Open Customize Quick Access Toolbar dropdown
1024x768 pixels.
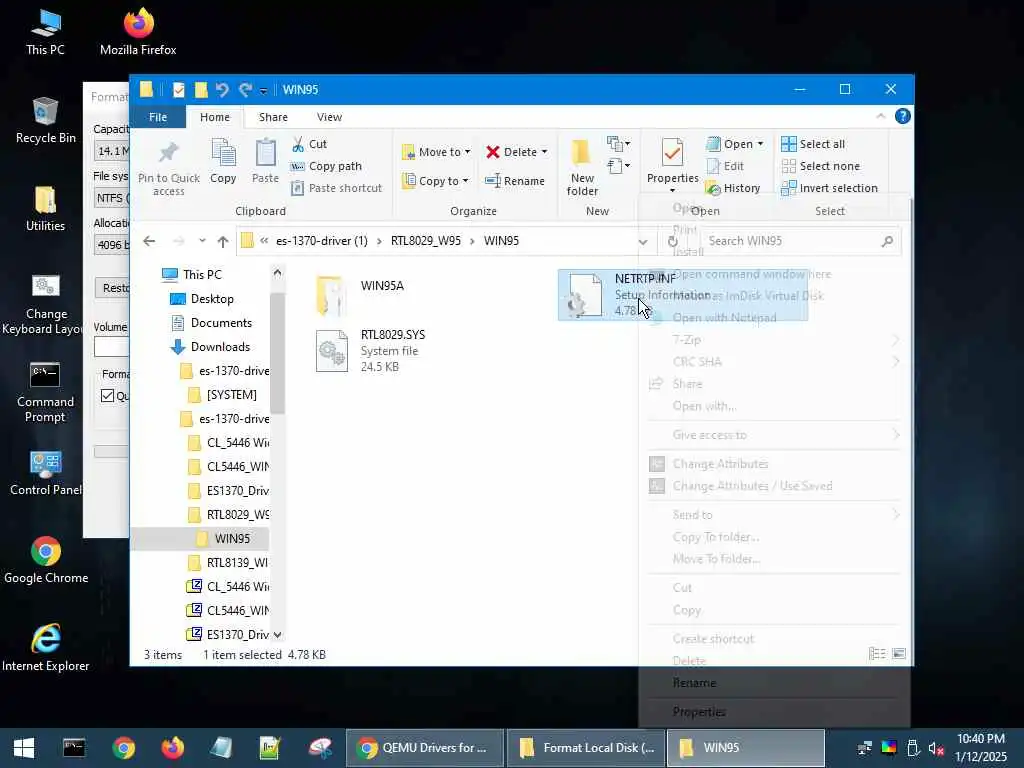pyautogui.click(x=263, y=91)
